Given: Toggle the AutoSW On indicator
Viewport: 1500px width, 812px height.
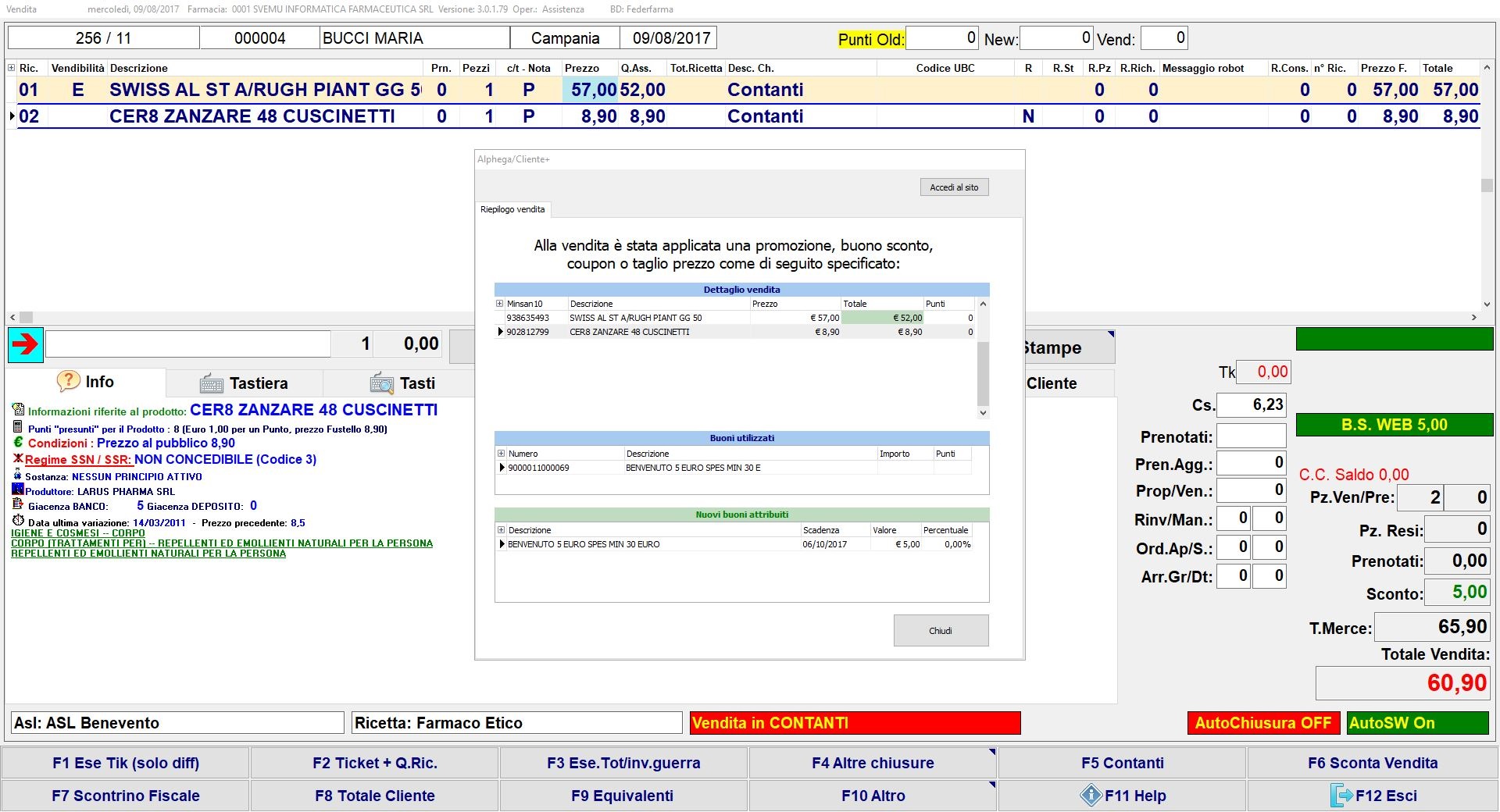Looking at the screenshot, I should pyautogui.click(x=1417, y=723).
